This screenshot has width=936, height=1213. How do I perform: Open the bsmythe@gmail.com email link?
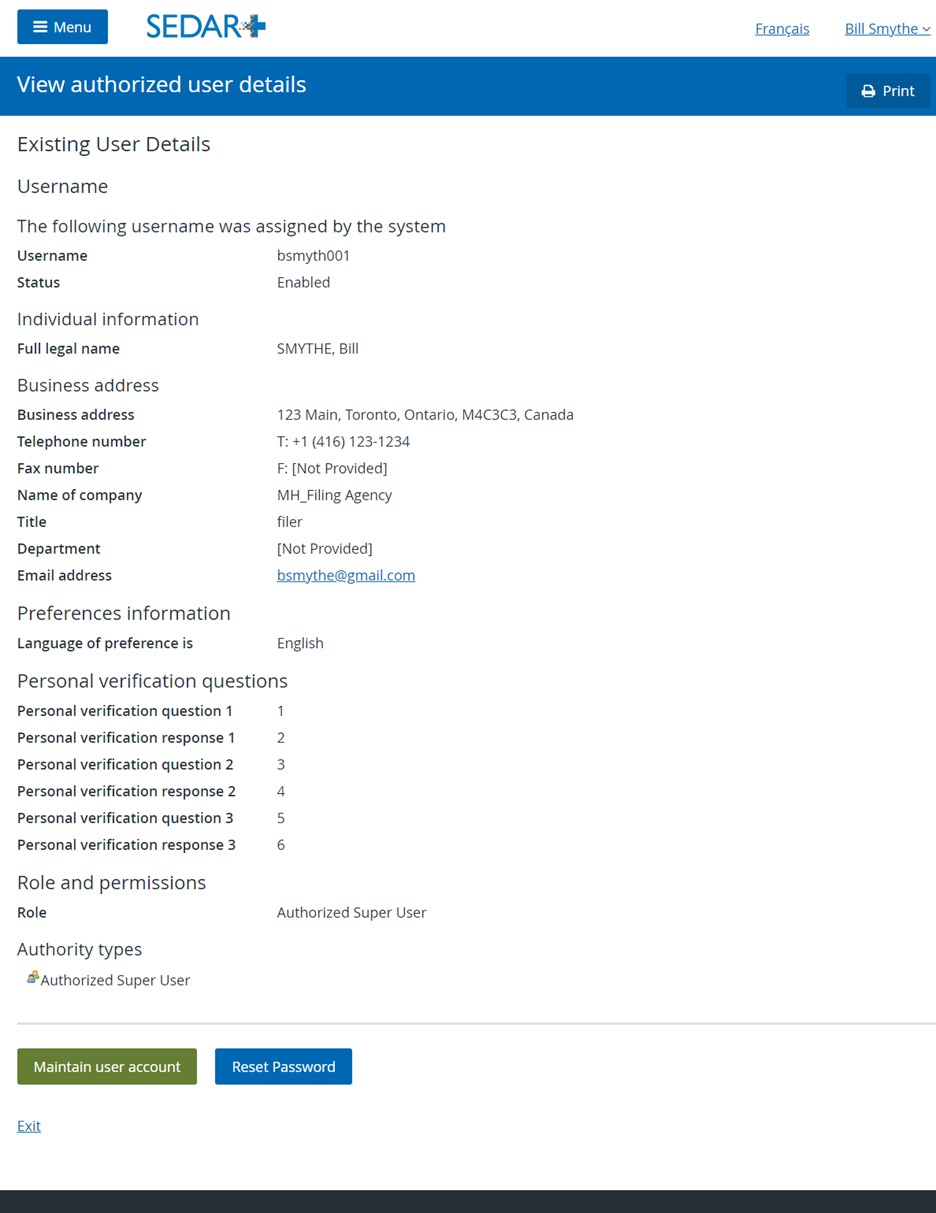[x=346, y=575]
